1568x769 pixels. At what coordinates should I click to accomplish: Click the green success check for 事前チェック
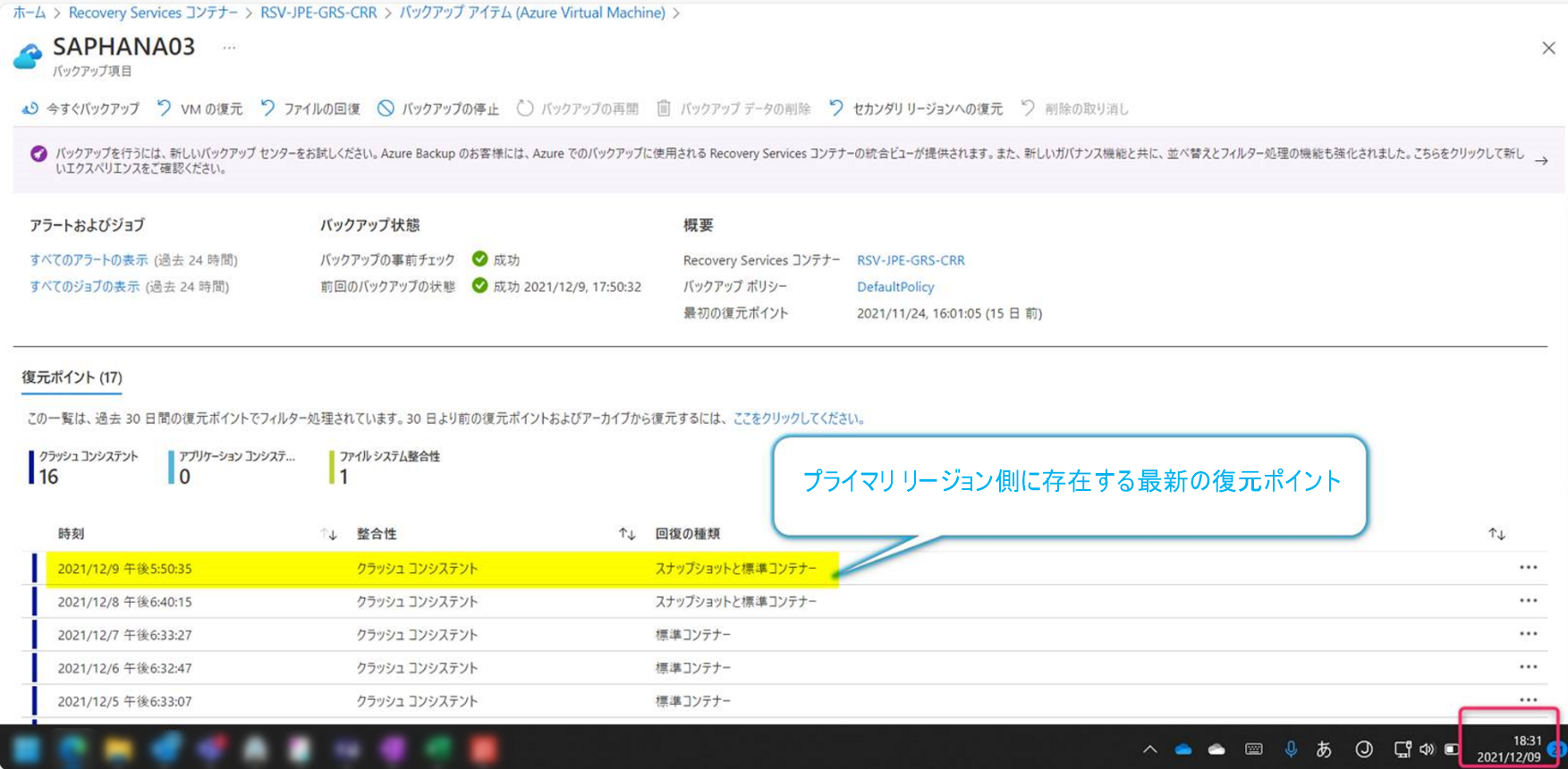(479, 259)
